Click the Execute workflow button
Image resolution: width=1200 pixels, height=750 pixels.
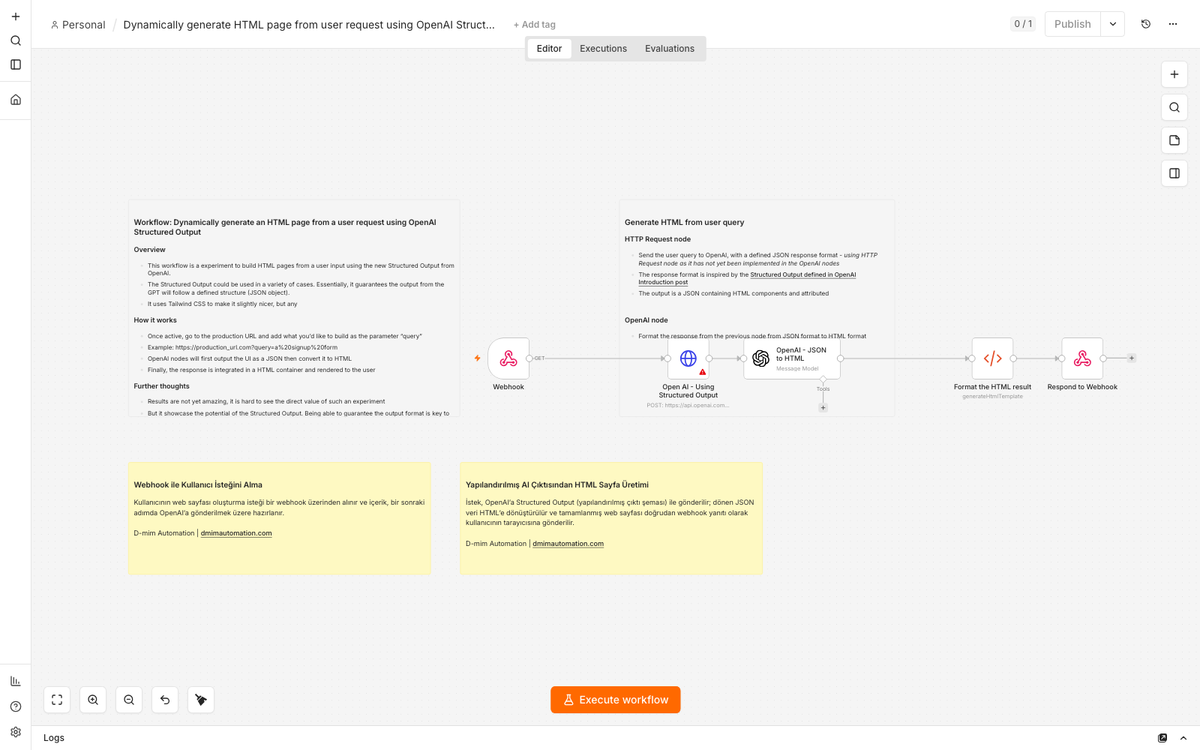point(615,700)
